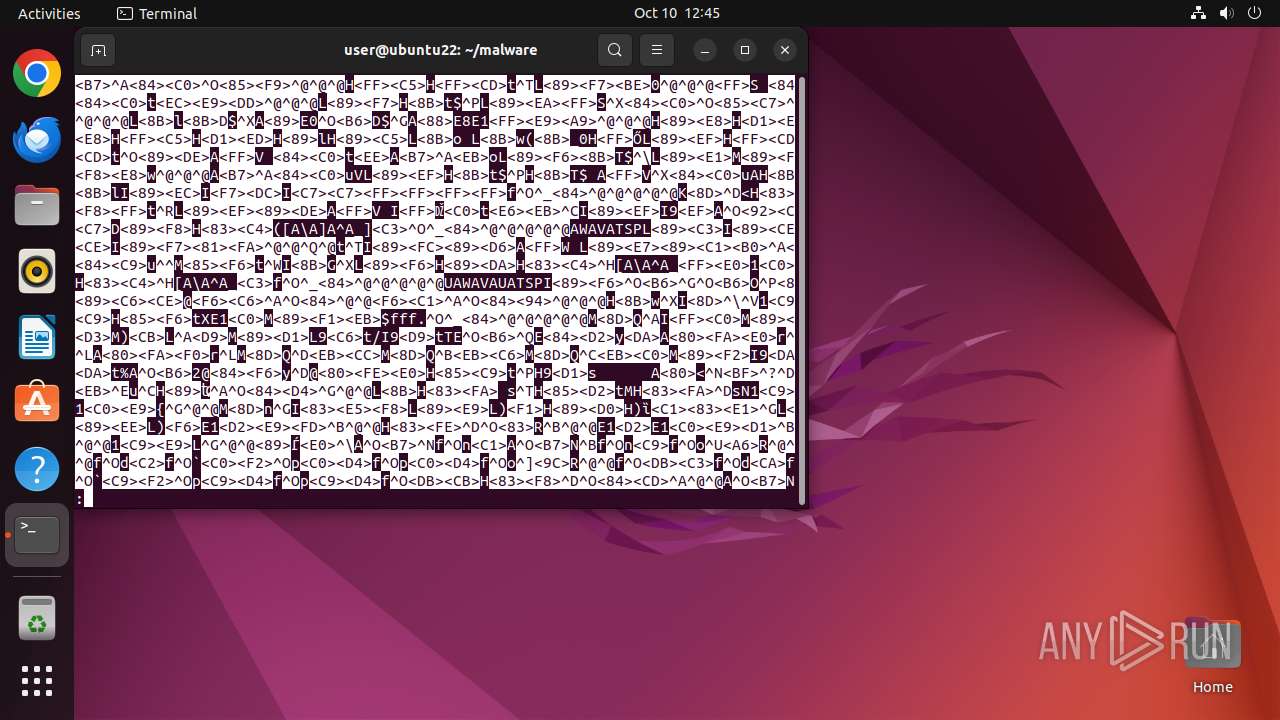Viewport: 1280px width, 720px height.
Task: Maximize the terminal window
Action: coord(745,50)
